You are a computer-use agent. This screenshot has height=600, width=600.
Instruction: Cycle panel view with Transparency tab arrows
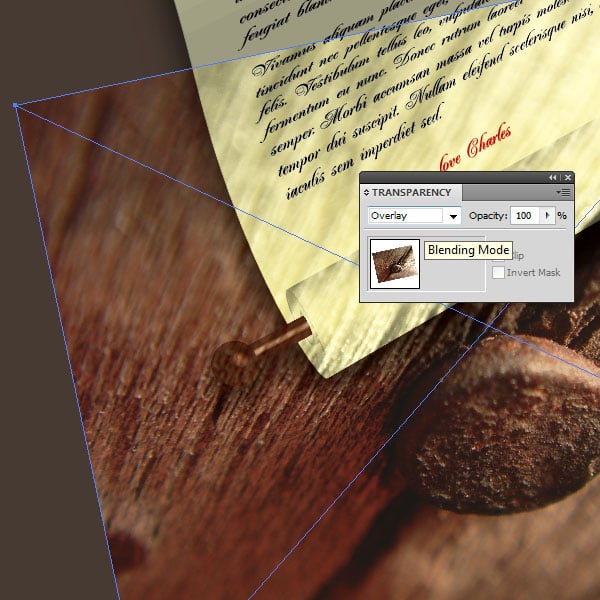(x=366, y=193)
